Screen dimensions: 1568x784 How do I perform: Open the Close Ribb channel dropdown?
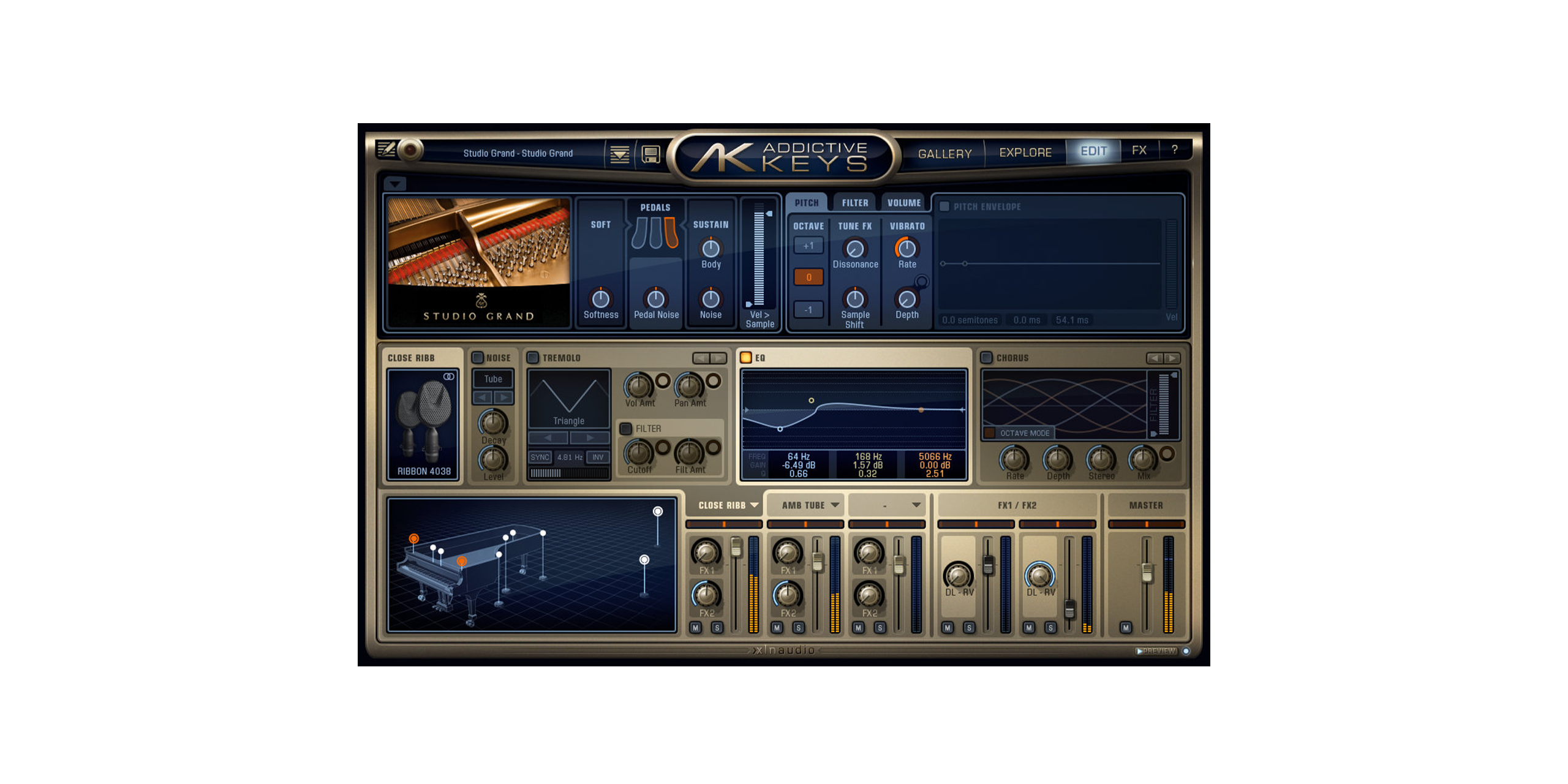click(754, 505)
